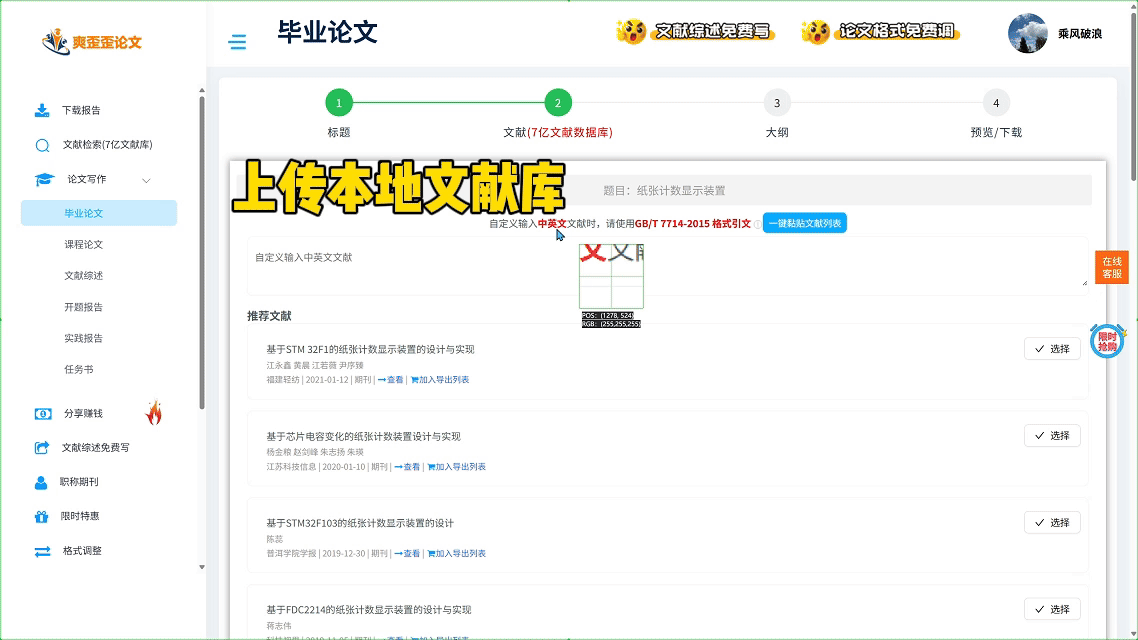
Task: Click the 限时抢购 alarm clock badge
Action: pyautogui.click(x=1107, y=341)
